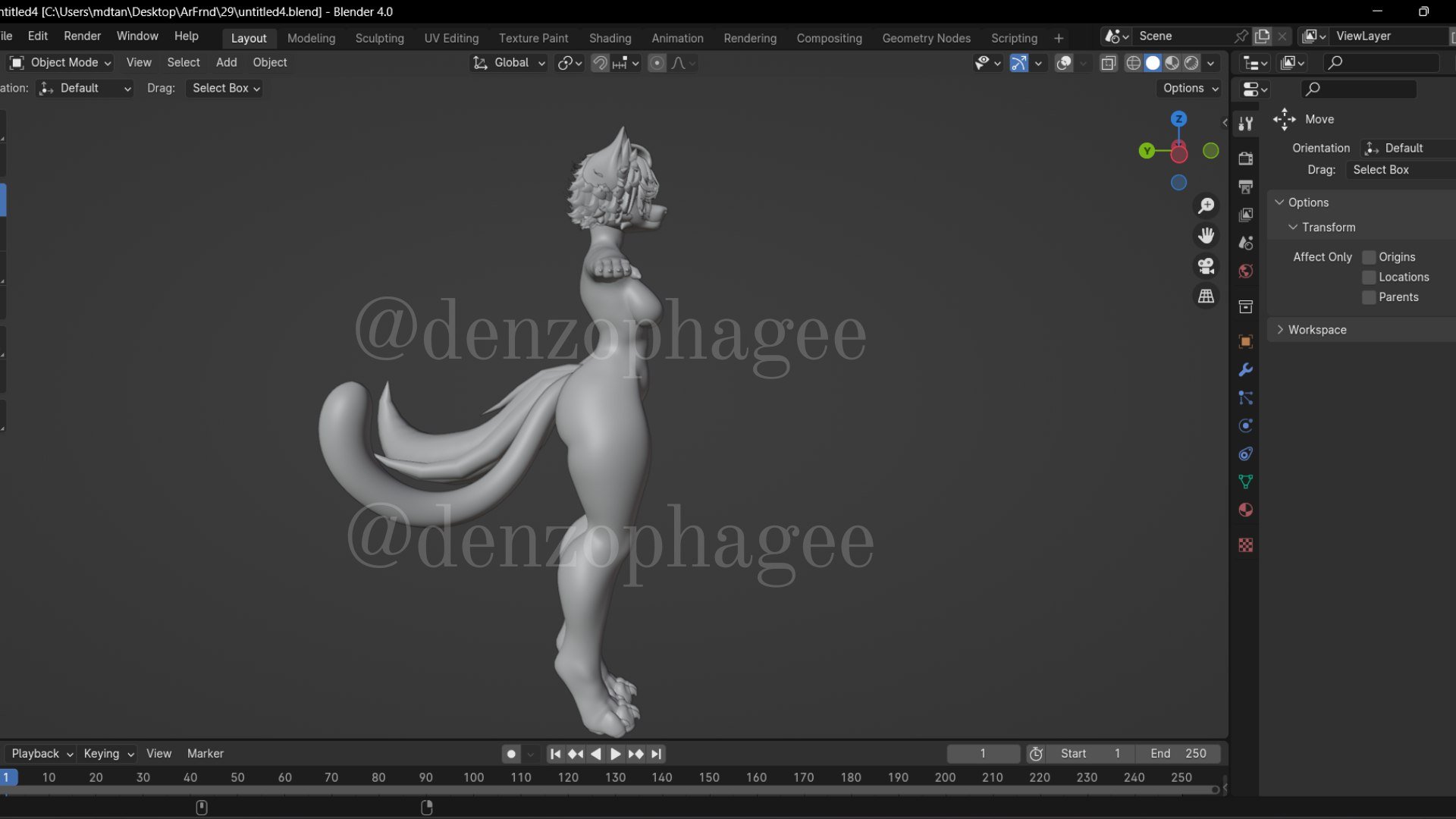
Task: Open the Material properties tab icon
Action: coord(1245,510)
